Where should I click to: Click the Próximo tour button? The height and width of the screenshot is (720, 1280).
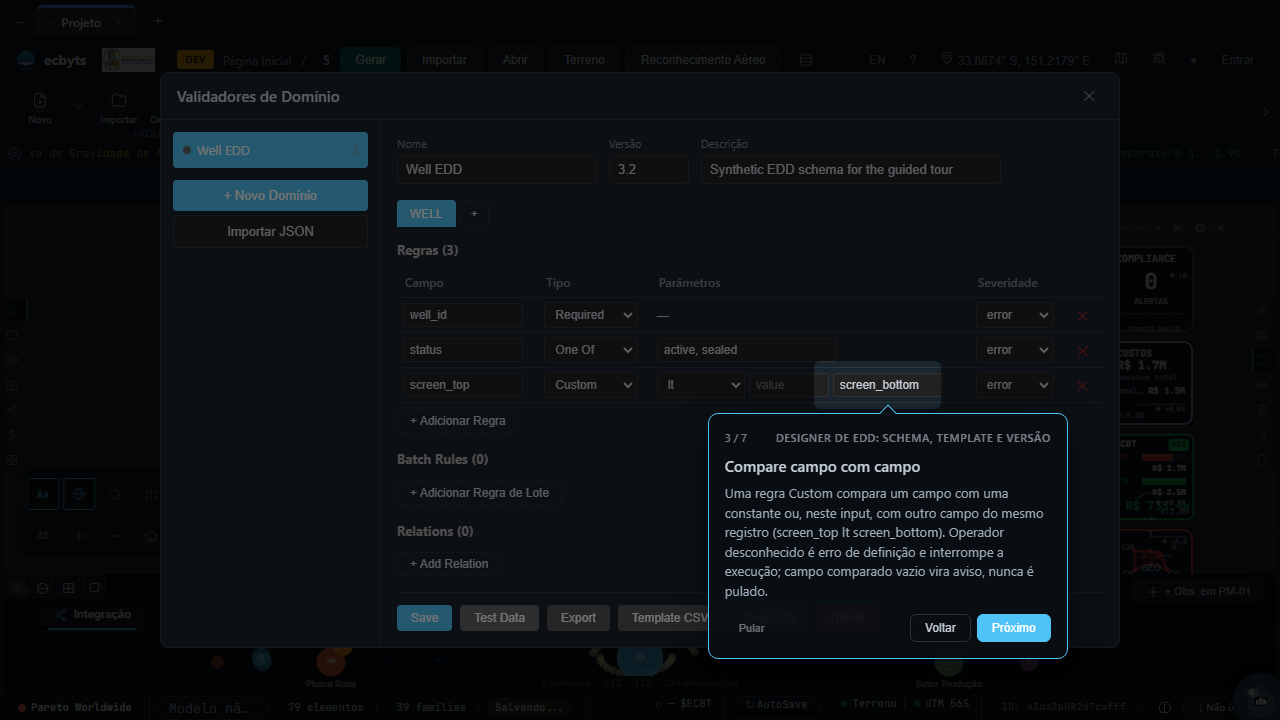point(1014,628)
